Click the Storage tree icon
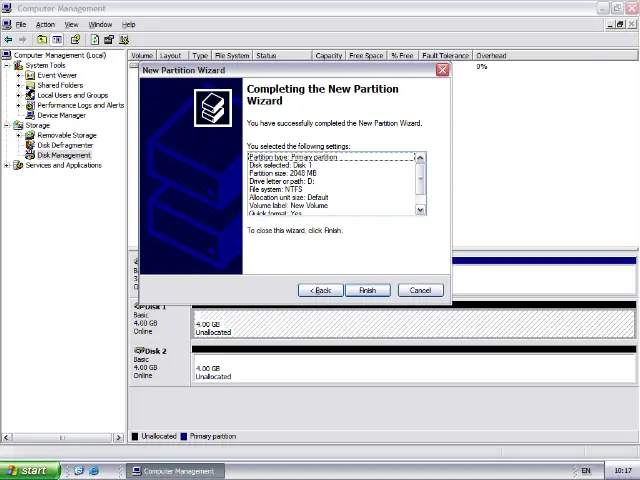The width and height of the screenshot is (640, 480). point(18,125)
